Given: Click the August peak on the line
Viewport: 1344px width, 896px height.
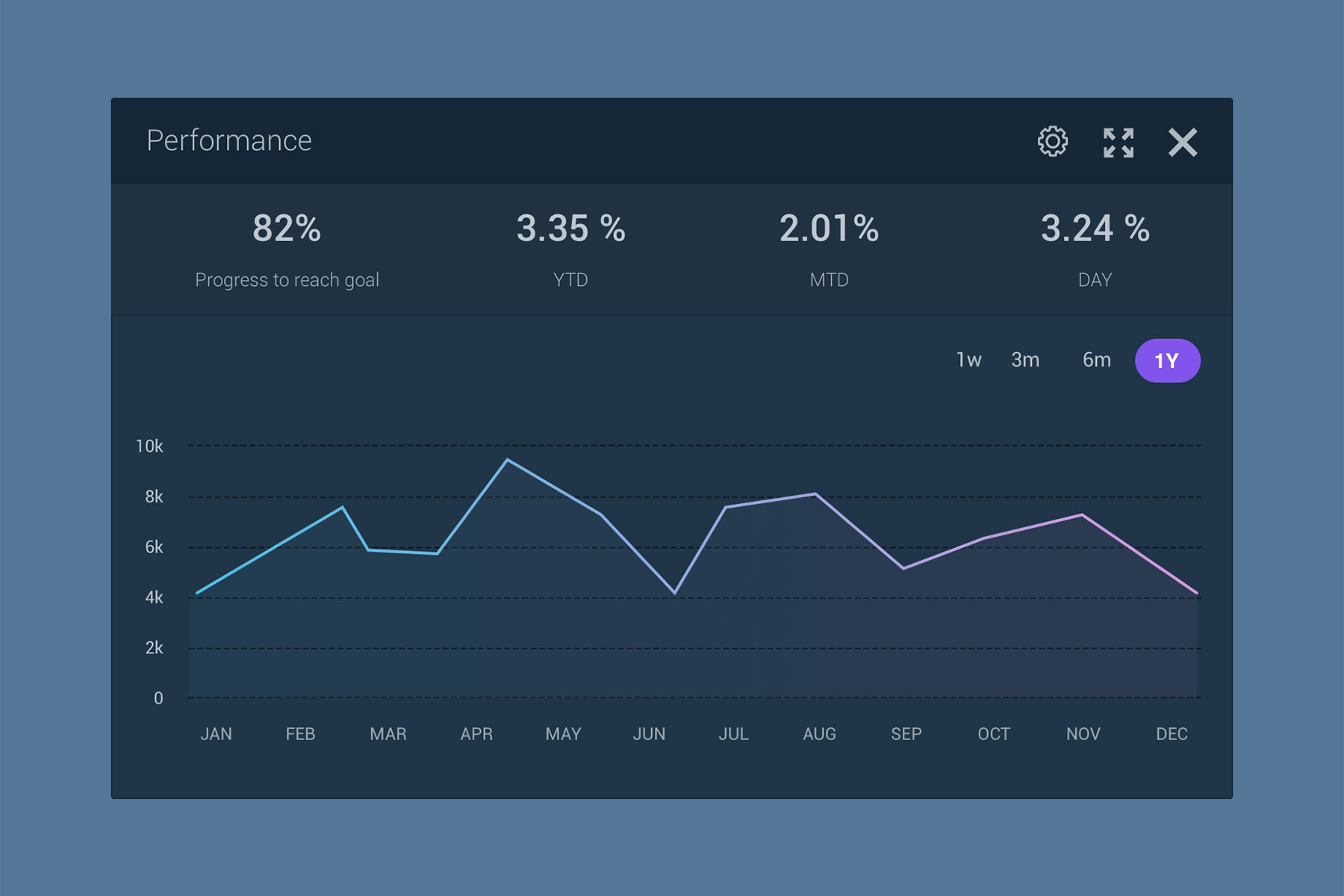Looking at the screenshot, I should pyautogui.click(x=815, y=494).
